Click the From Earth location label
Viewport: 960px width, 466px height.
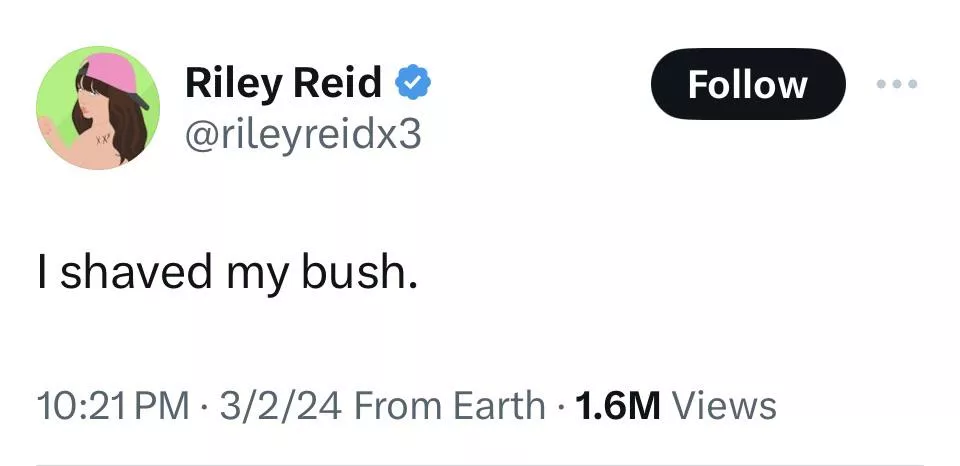coord(451,405)
